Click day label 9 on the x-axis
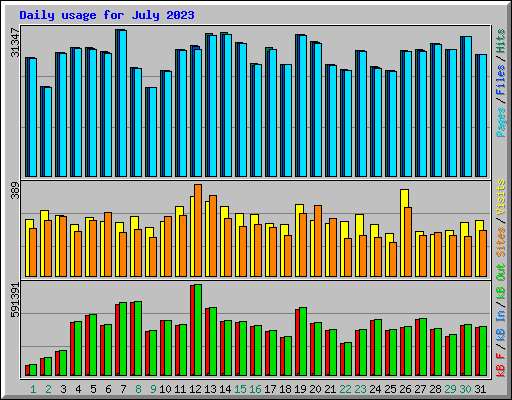512x400 pixels. pos(153,389)
